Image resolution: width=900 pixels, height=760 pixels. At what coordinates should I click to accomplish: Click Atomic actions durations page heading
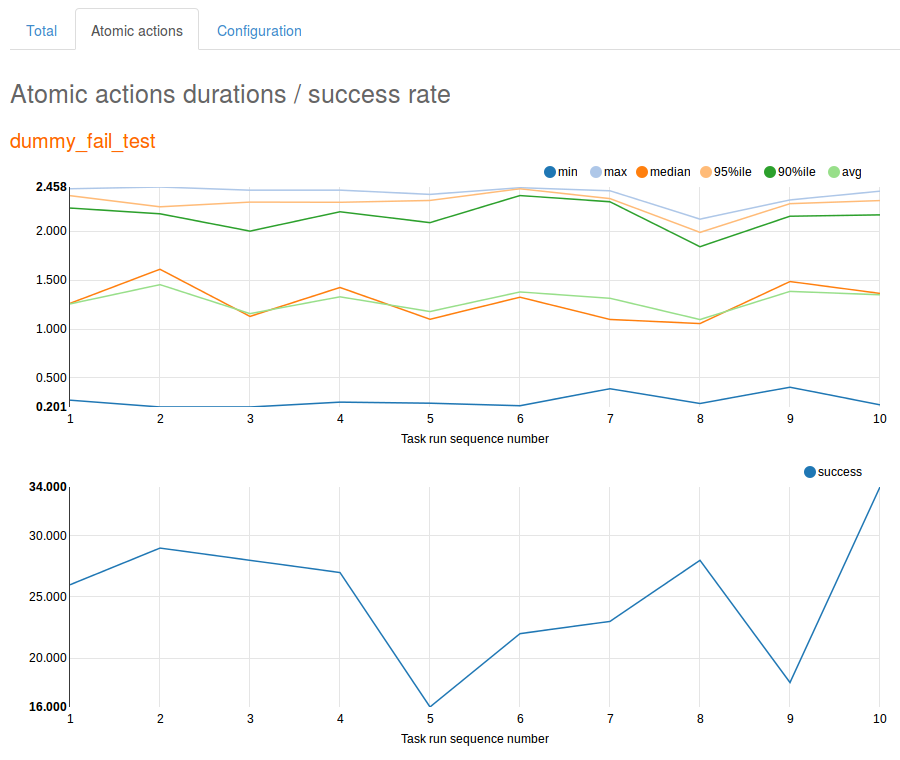tap(230, 95)
